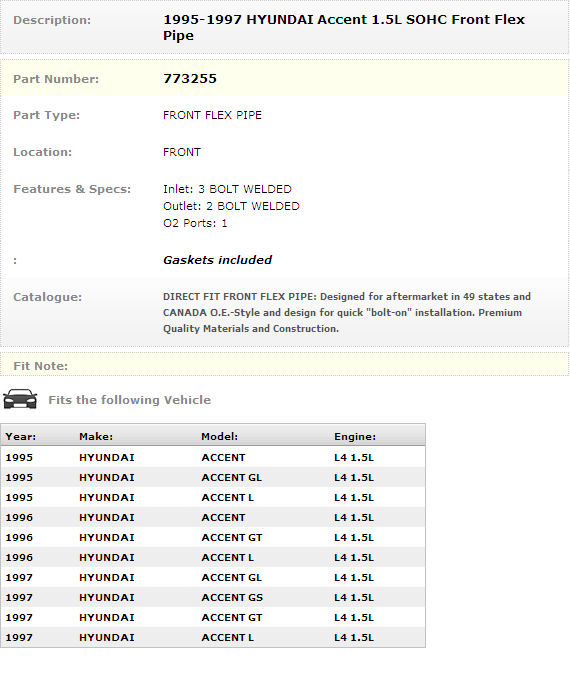
Task: Select the 1996 ACCENT GT row
Action: point(213,537)
